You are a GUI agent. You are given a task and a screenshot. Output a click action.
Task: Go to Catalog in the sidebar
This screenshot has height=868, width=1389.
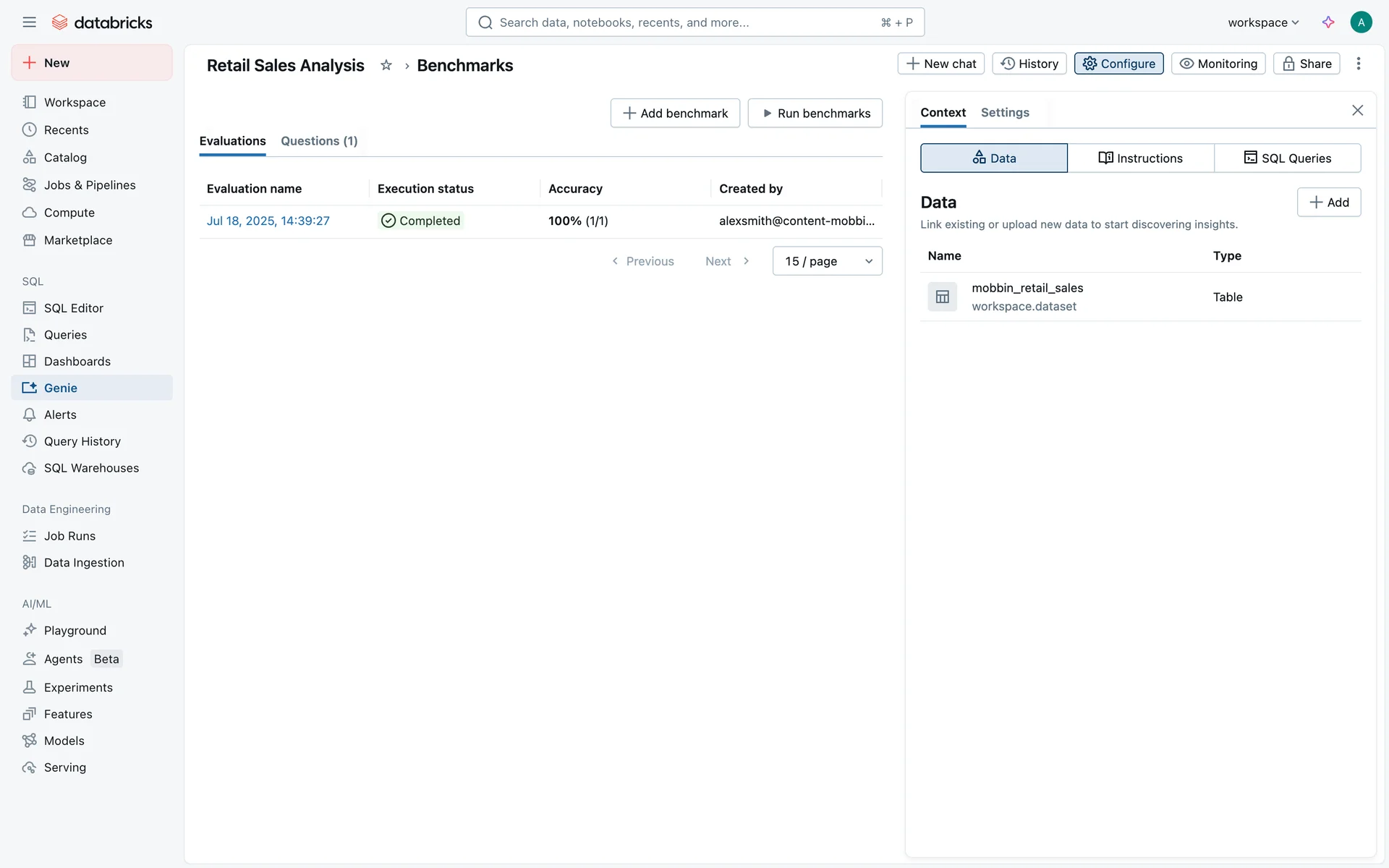[65, 158]
